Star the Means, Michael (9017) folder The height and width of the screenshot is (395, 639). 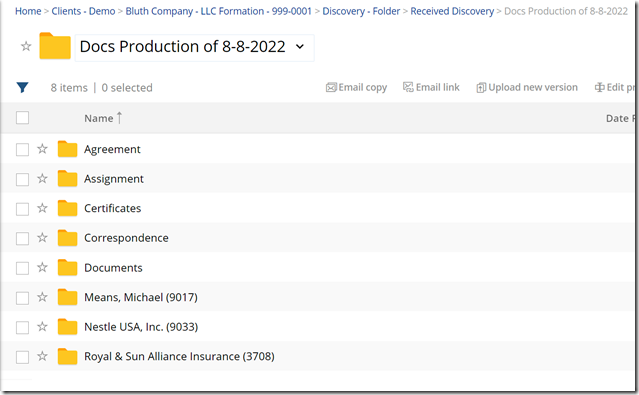(x=42, y=297)
